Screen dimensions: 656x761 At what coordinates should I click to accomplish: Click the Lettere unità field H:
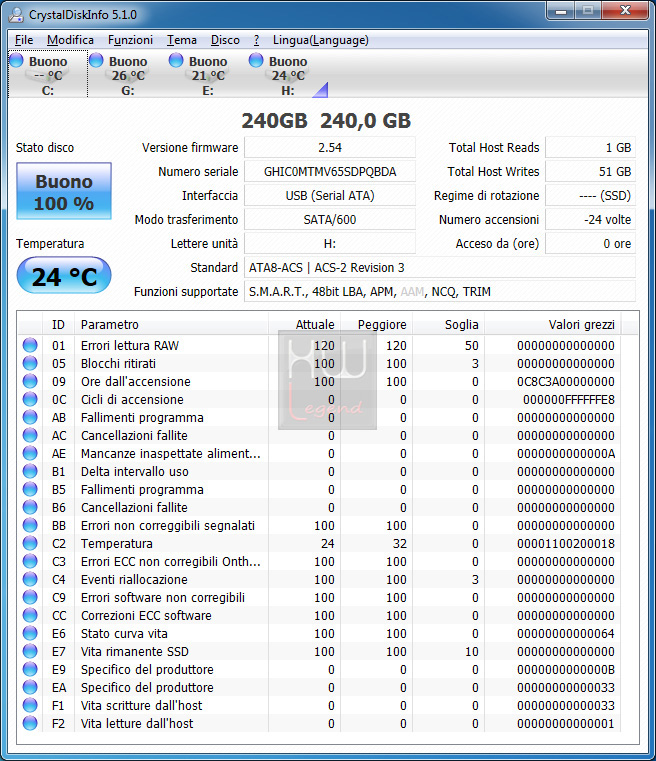pos(330,244)
